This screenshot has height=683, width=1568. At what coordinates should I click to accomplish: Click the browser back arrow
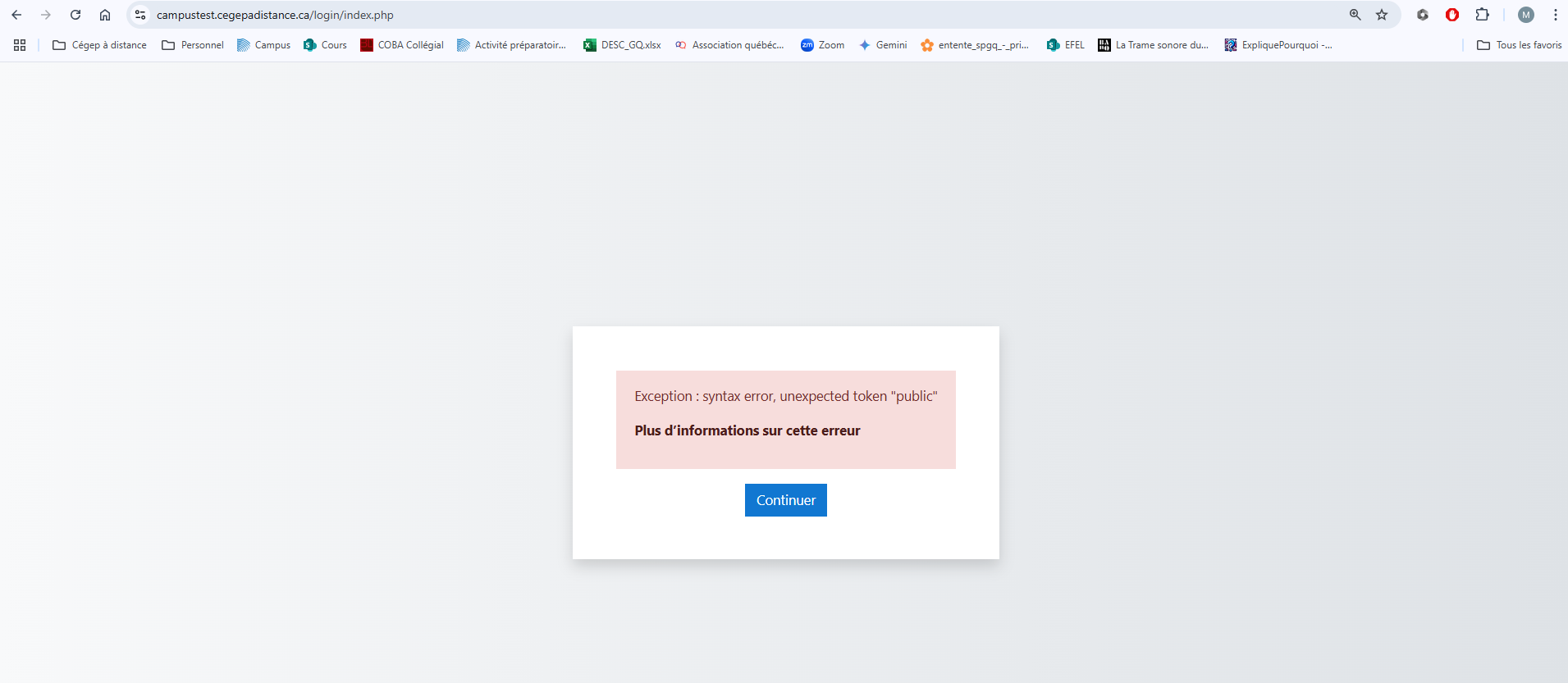(x=16, y=15)
